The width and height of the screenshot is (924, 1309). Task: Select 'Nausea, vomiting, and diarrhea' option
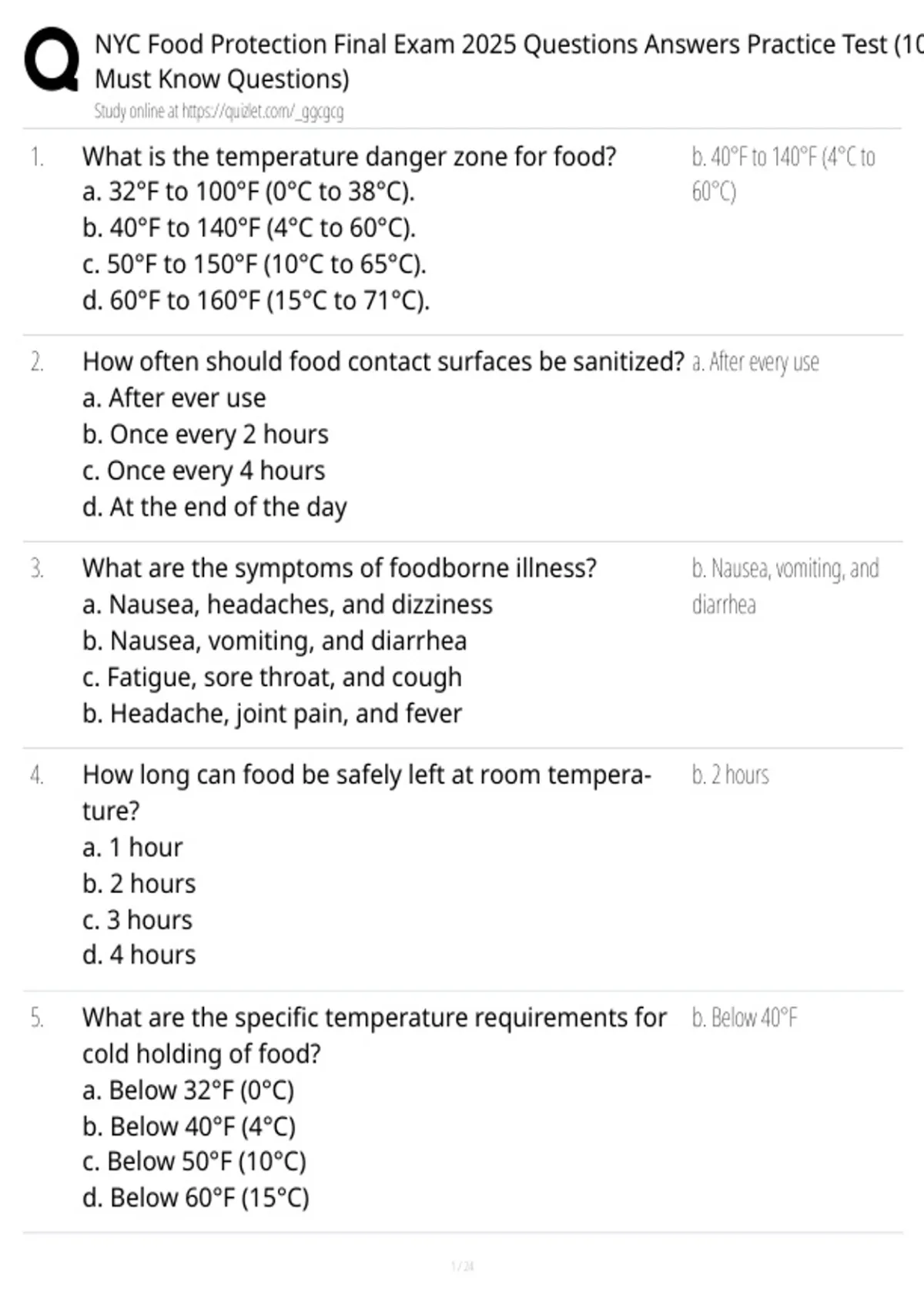(x=274, y=641)
